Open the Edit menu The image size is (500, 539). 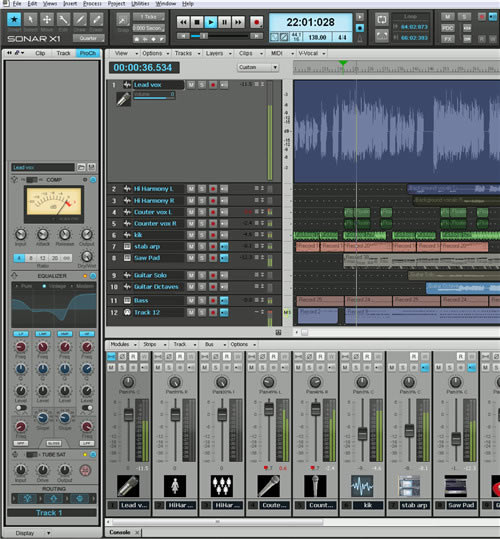tap(32, 4)
